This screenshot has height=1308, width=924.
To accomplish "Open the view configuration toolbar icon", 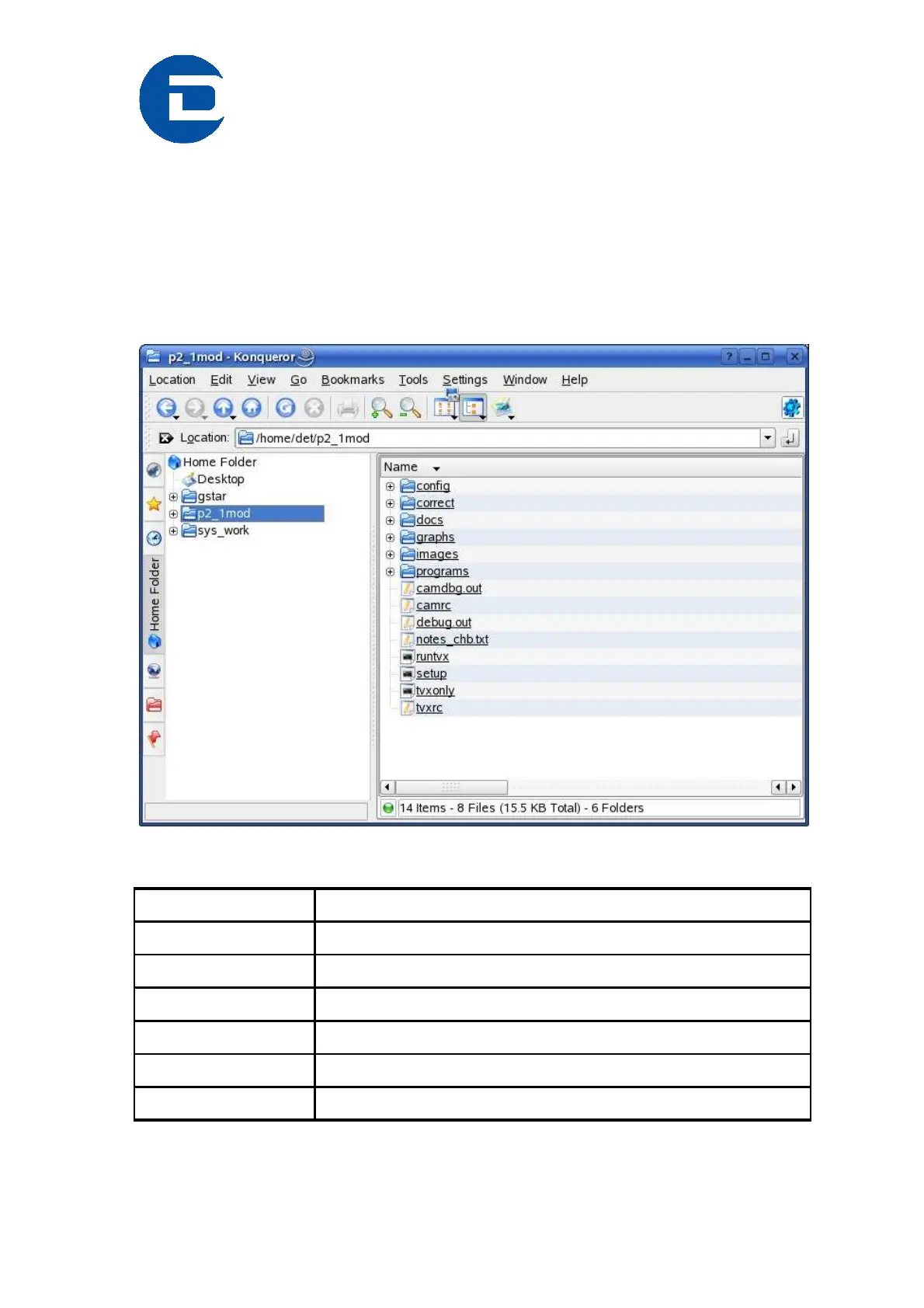I will coord(503,408).
